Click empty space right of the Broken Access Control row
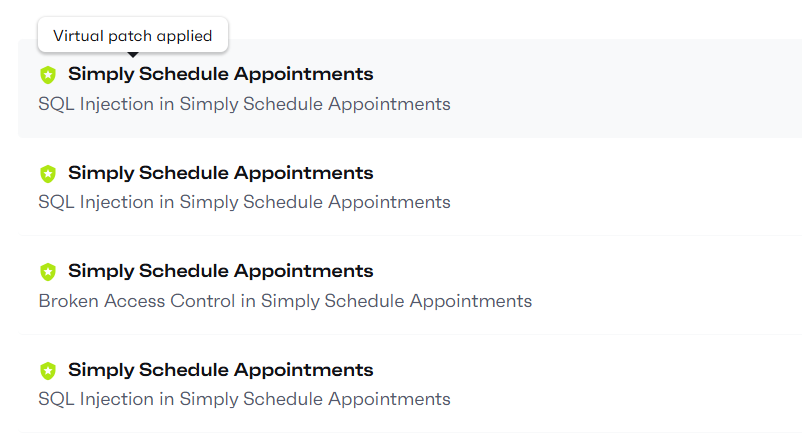Image resolution: width=802 pixels, height=439 pixels. pos(680,285)
